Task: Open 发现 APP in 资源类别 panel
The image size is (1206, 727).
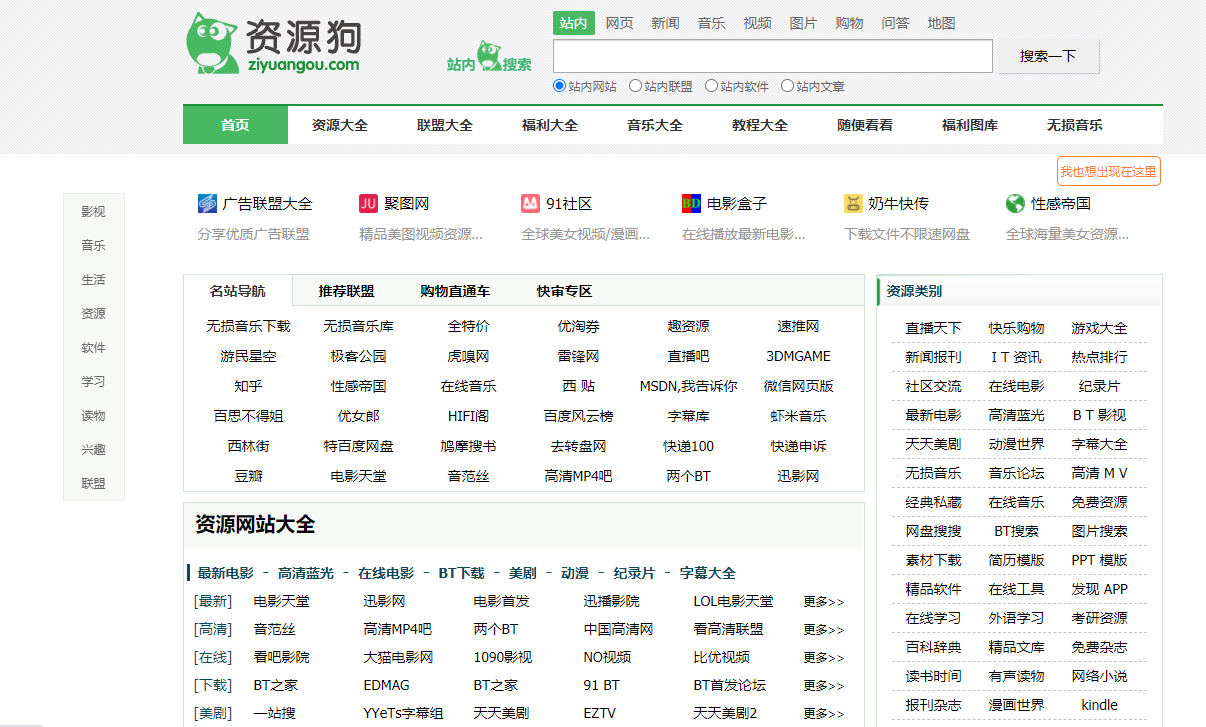Action: click(1099, 589)
